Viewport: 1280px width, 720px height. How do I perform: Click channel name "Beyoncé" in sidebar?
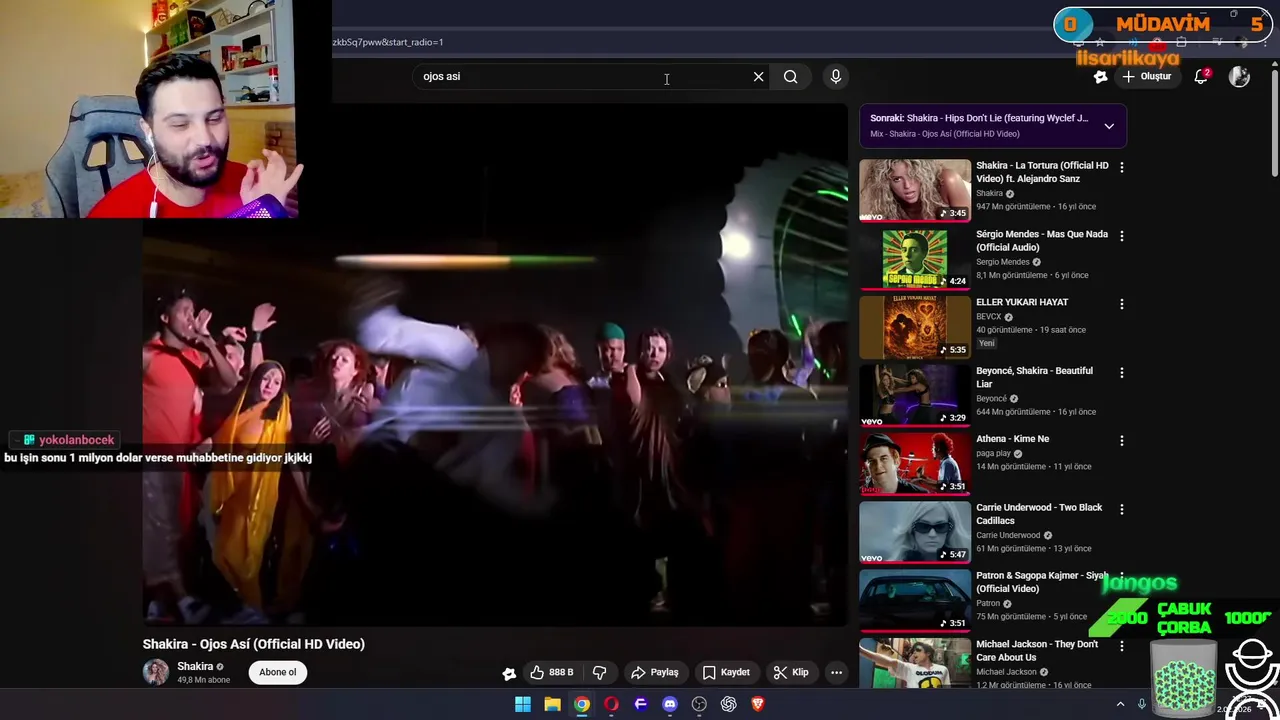(991, 398)
